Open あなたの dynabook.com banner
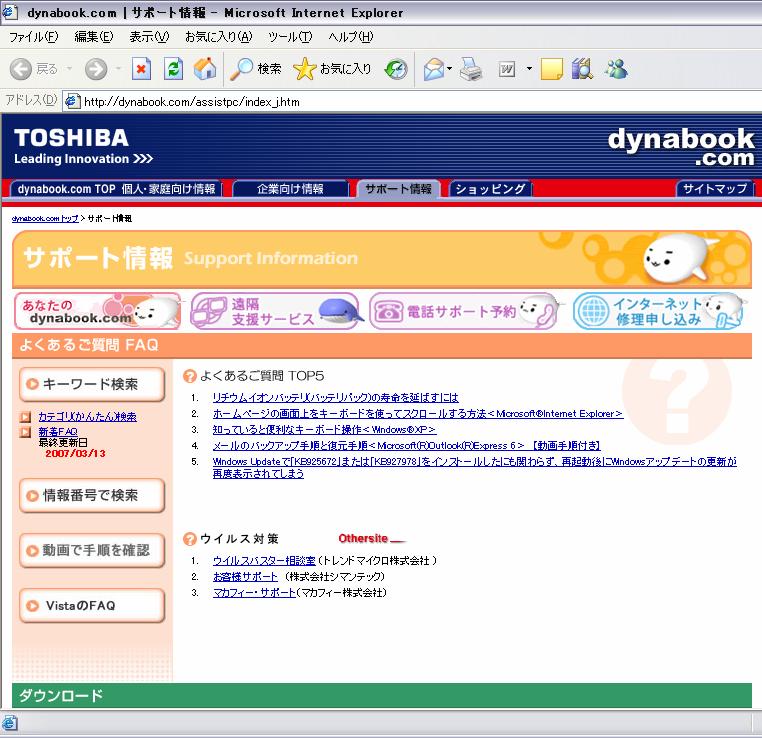Screen dimensions: 762x738 tap(97, 311)
